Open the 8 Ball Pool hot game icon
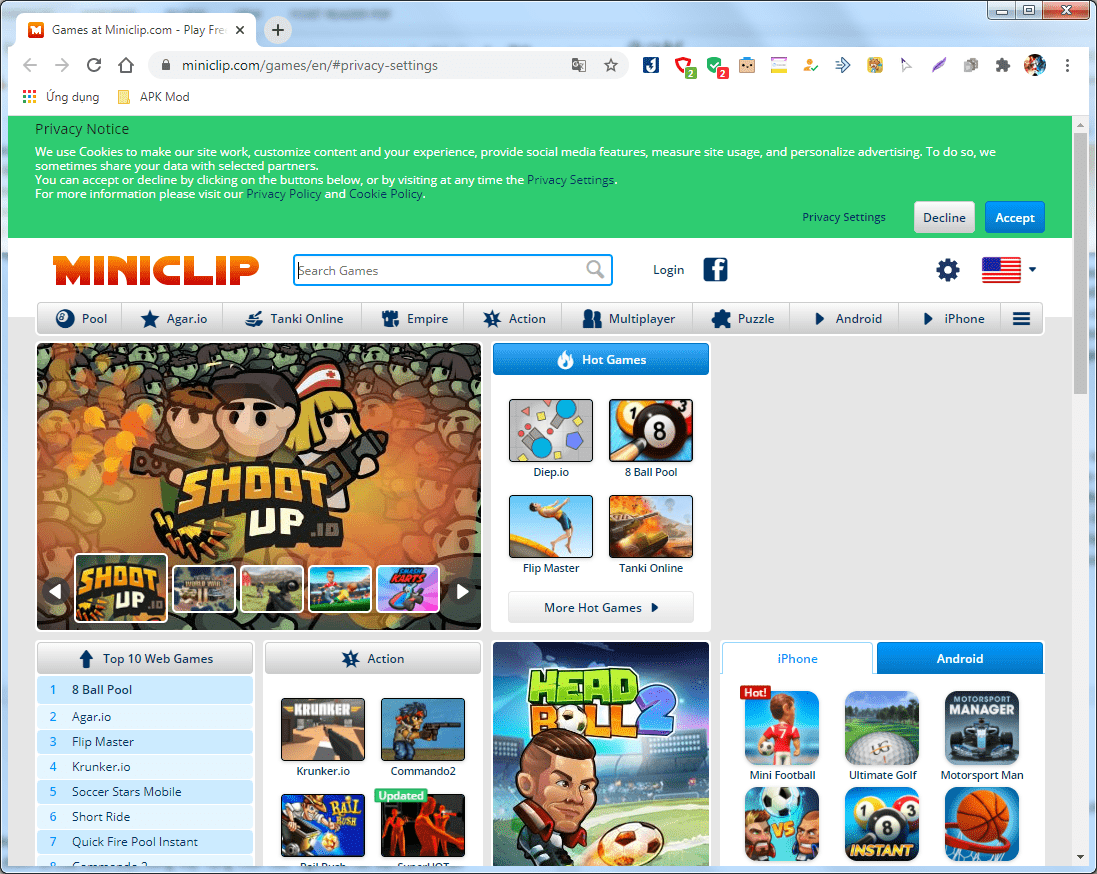Screen dimensions: 1097x874 [x=651, y=430]
